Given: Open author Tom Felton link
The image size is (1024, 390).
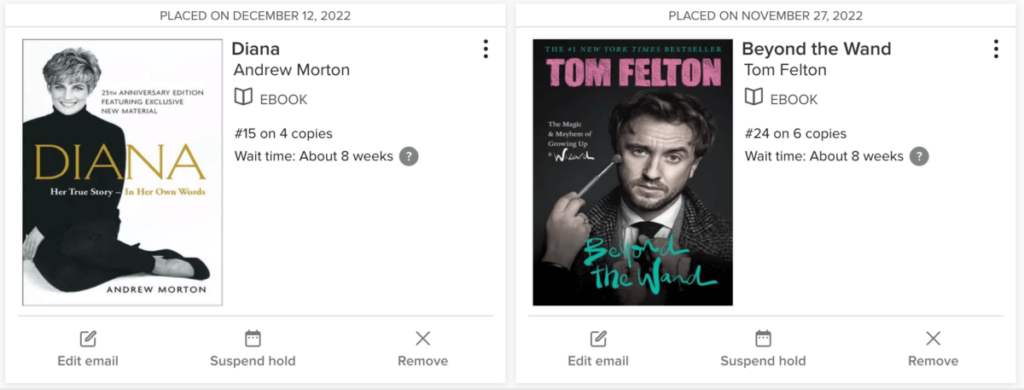Looking at the screenshot, I should pyautogui.click(x=786, y=70).
